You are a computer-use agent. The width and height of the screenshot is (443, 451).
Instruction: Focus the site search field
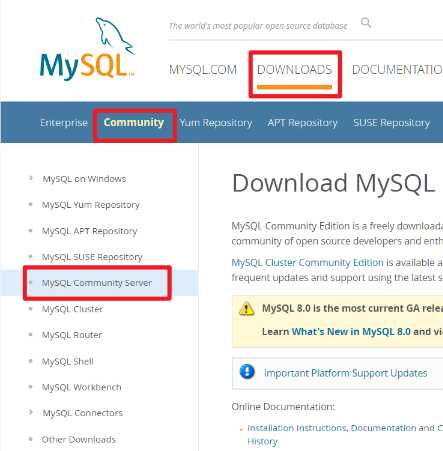point(258,26)
